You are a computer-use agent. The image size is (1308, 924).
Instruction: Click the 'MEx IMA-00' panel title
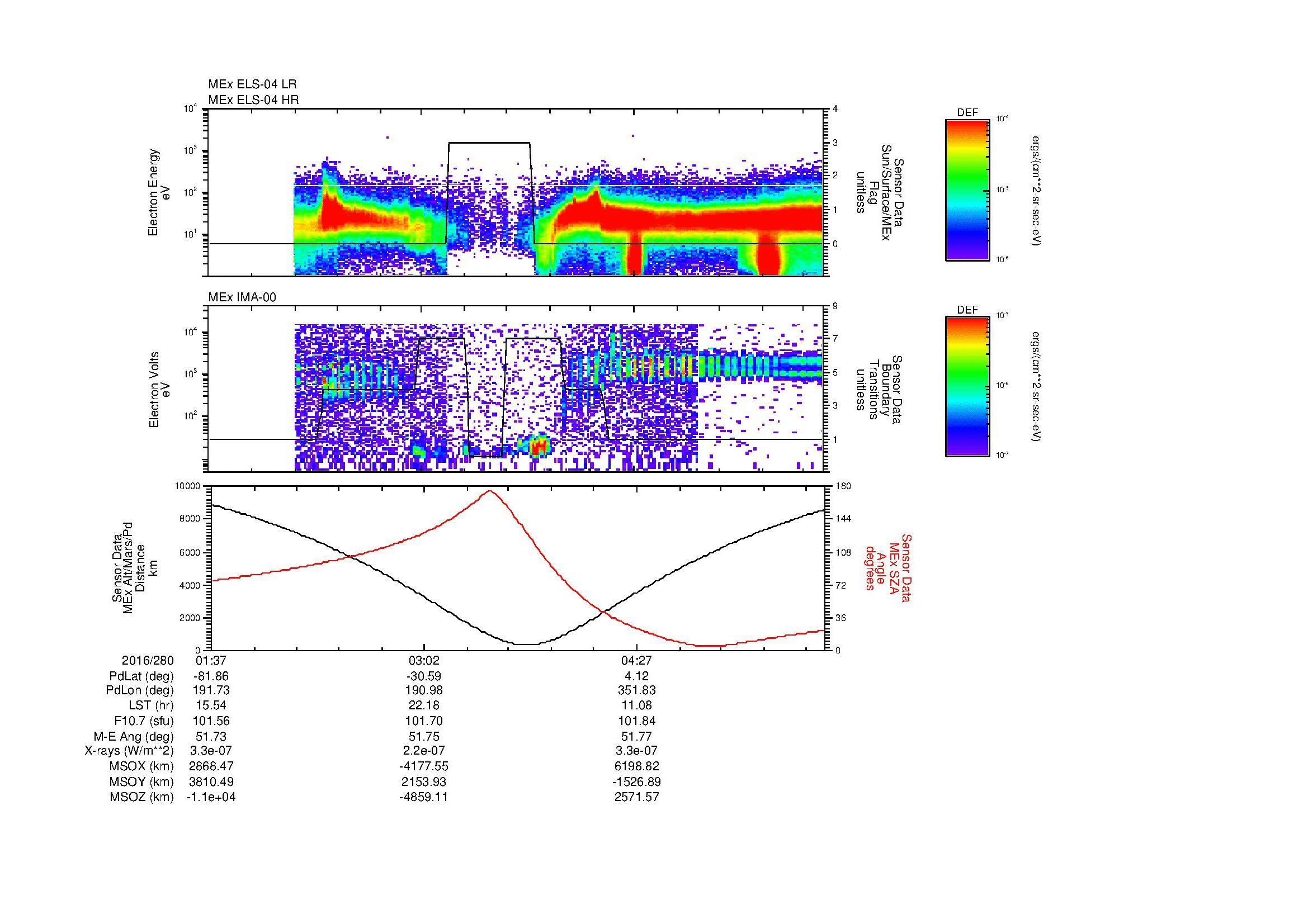coord(242,297)
